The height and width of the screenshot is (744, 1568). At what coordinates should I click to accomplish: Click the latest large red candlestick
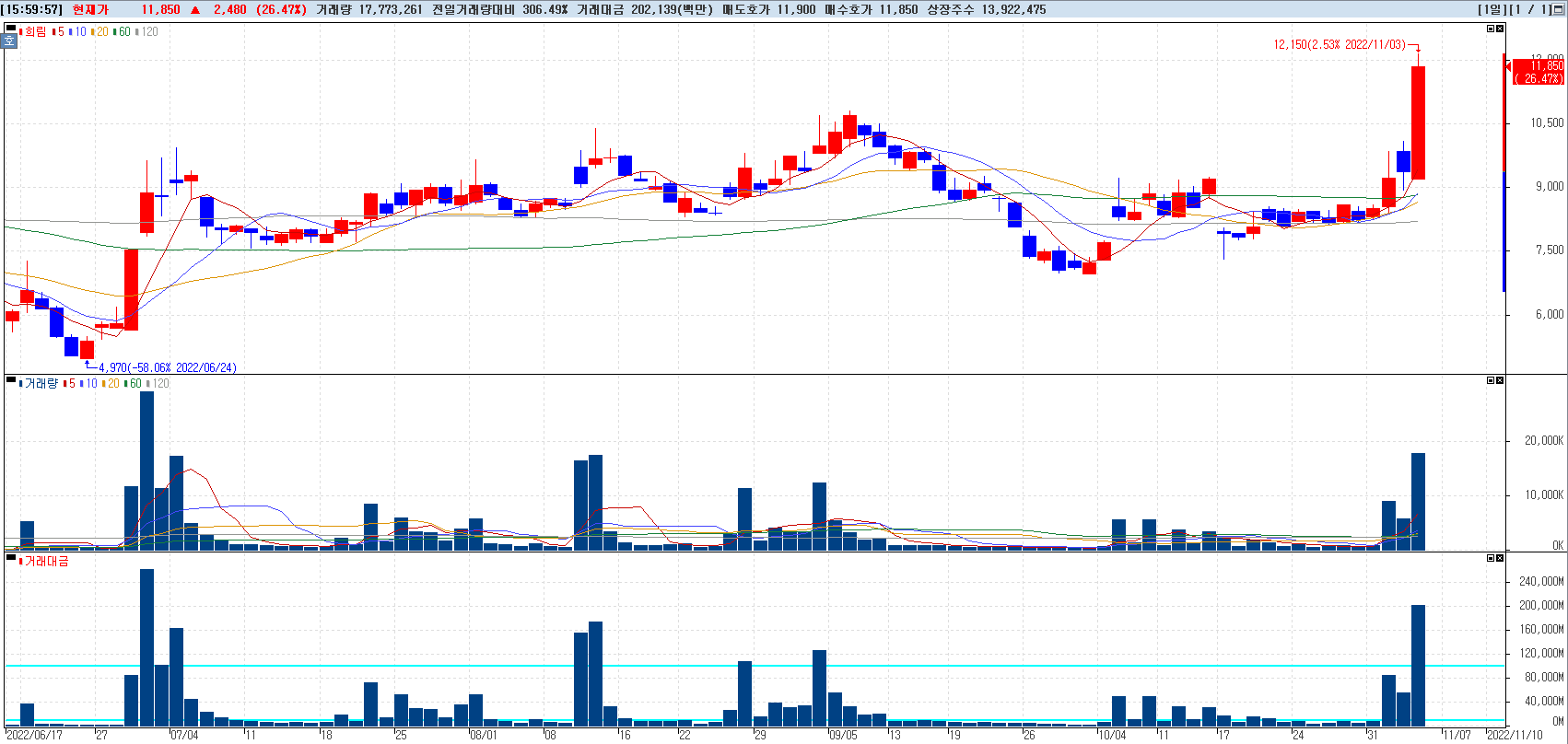pos(1419,122)
